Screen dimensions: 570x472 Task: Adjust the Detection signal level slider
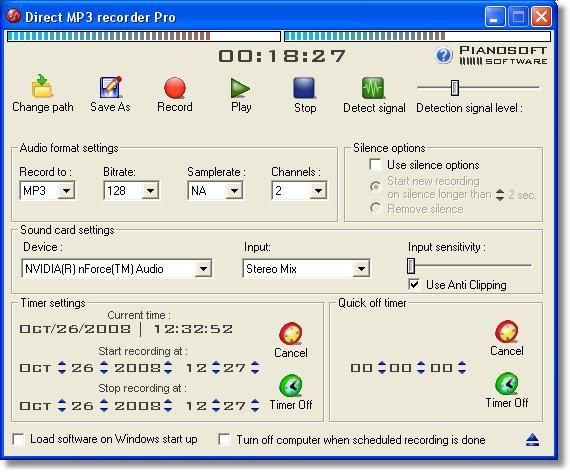455,88
